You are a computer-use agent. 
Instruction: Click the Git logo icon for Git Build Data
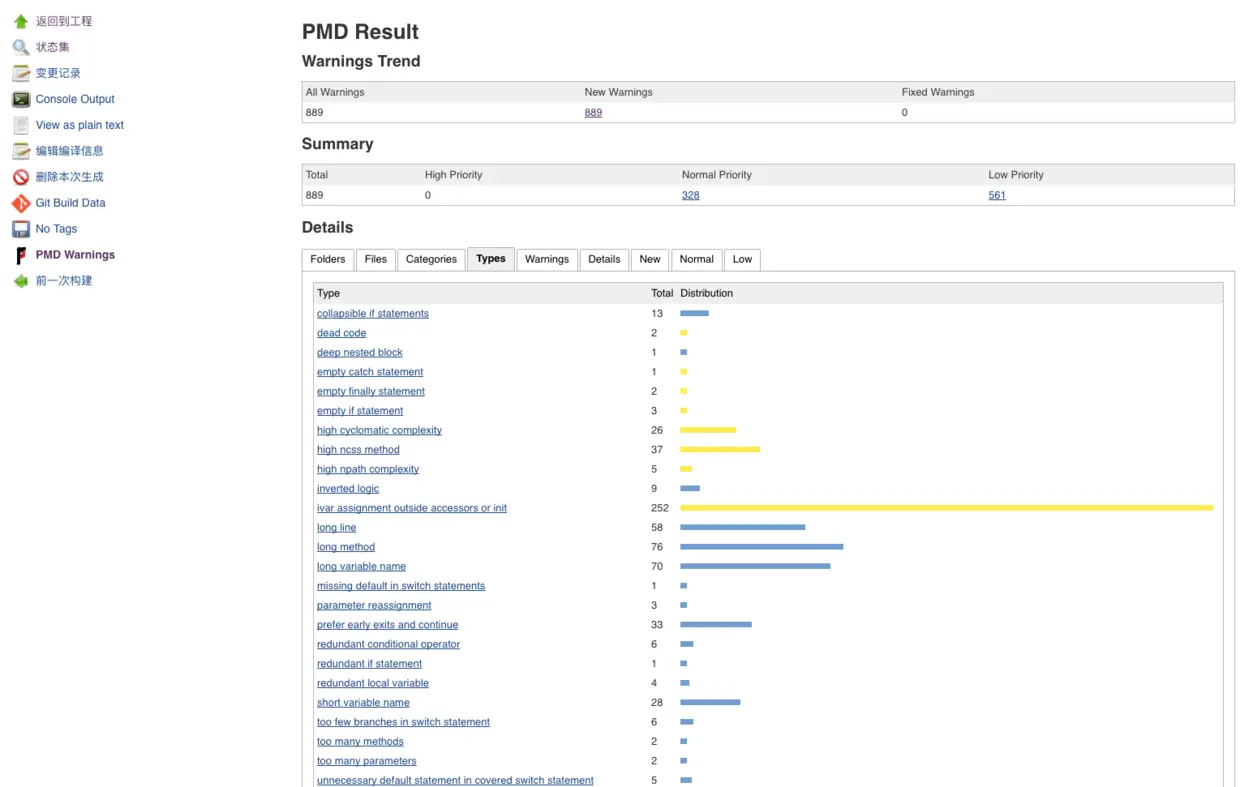[21, 203]
